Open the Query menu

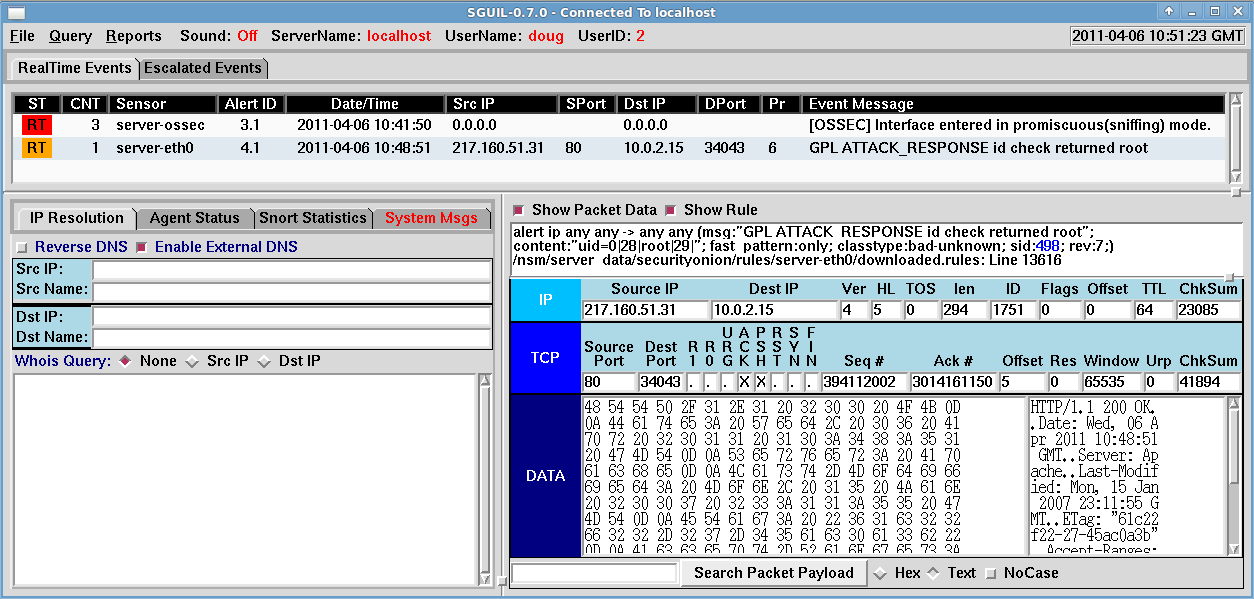tap(70, 36)
